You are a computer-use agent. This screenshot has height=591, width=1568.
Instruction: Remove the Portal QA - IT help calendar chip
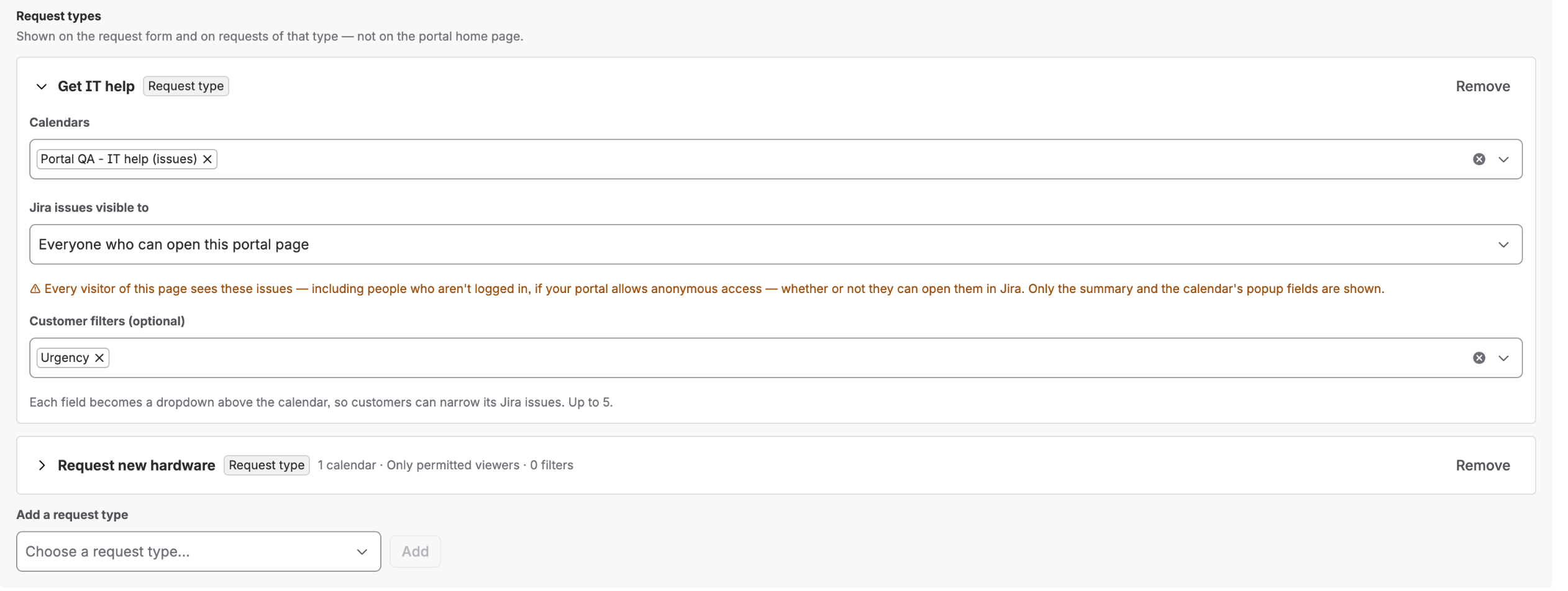click(207, 160)
